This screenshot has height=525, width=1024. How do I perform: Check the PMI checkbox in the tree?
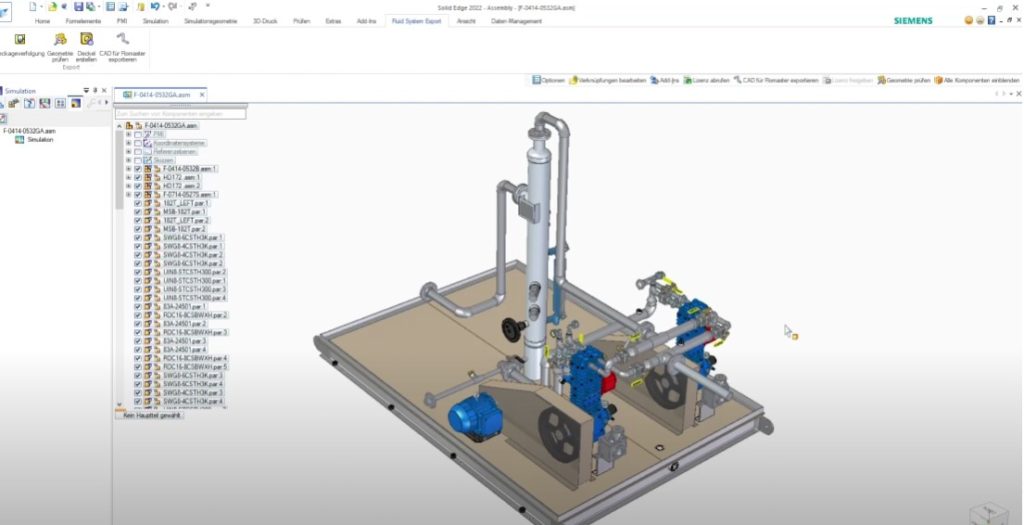pyautogui.click(x=138, y=135)
